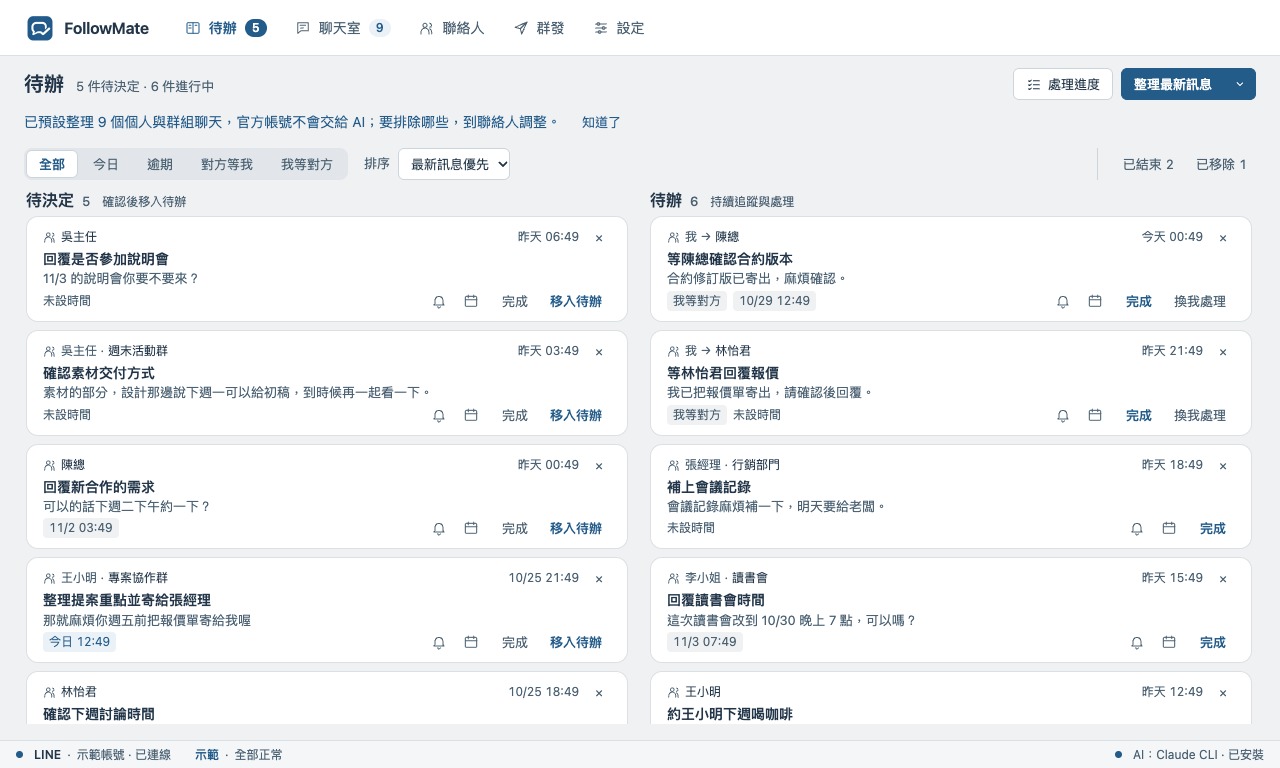Remove the 確認素材交付方式 card with ×

(x=599, y=352)
